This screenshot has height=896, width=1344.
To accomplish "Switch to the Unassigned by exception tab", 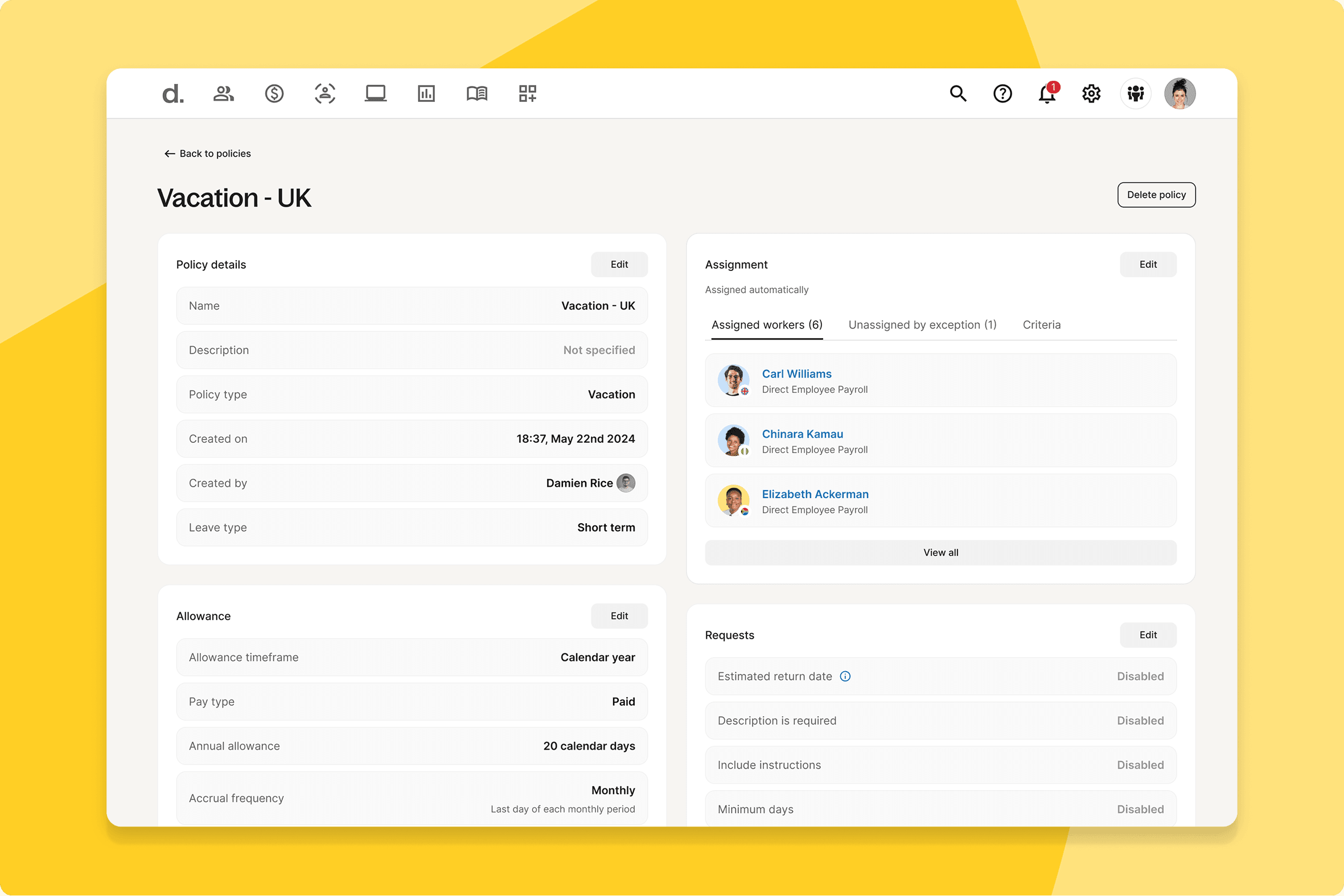I will [x=922, y=324].
